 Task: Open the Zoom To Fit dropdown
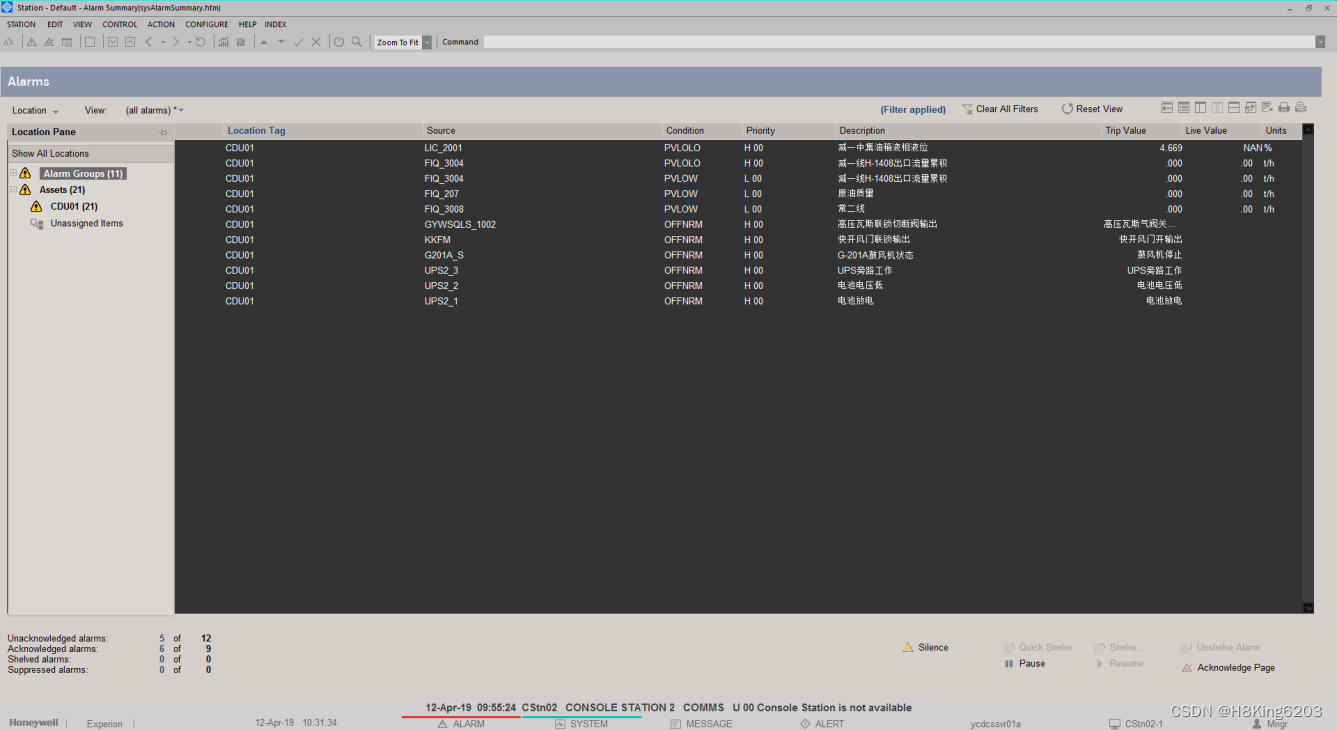coord(427,42)
